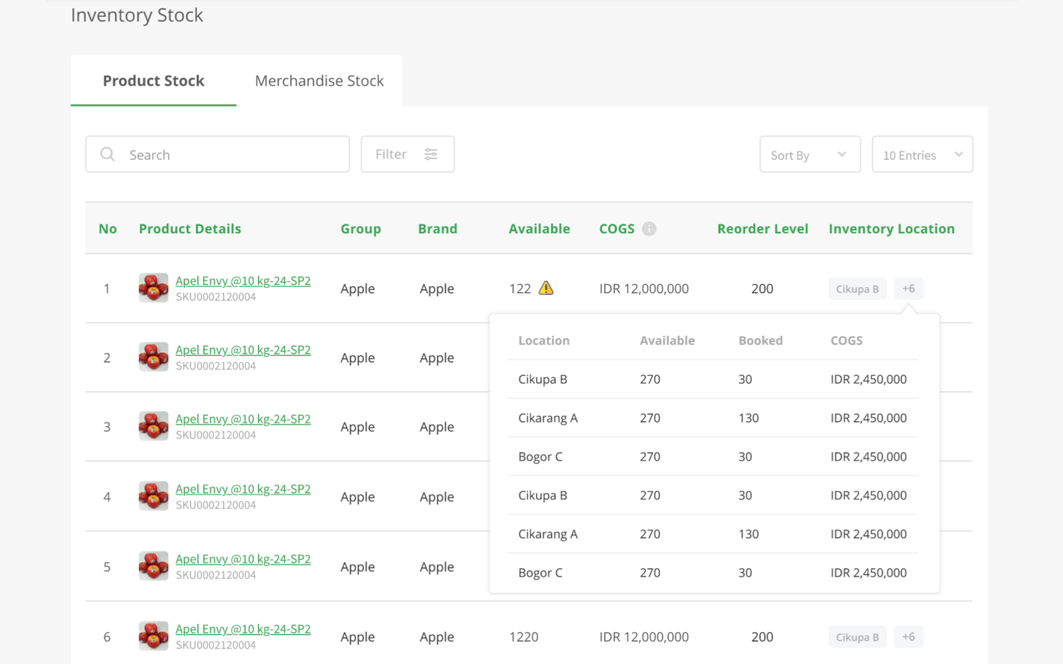Click the Available column header
This screenshot has height=664, width=1063.
click(539, 229)
